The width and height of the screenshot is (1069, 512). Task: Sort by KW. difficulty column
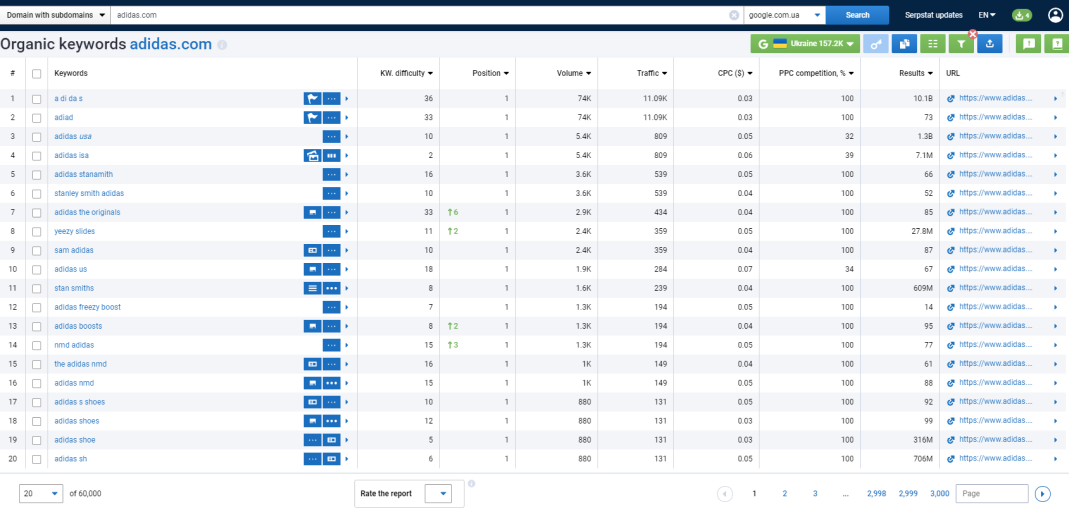coord(406,74)
